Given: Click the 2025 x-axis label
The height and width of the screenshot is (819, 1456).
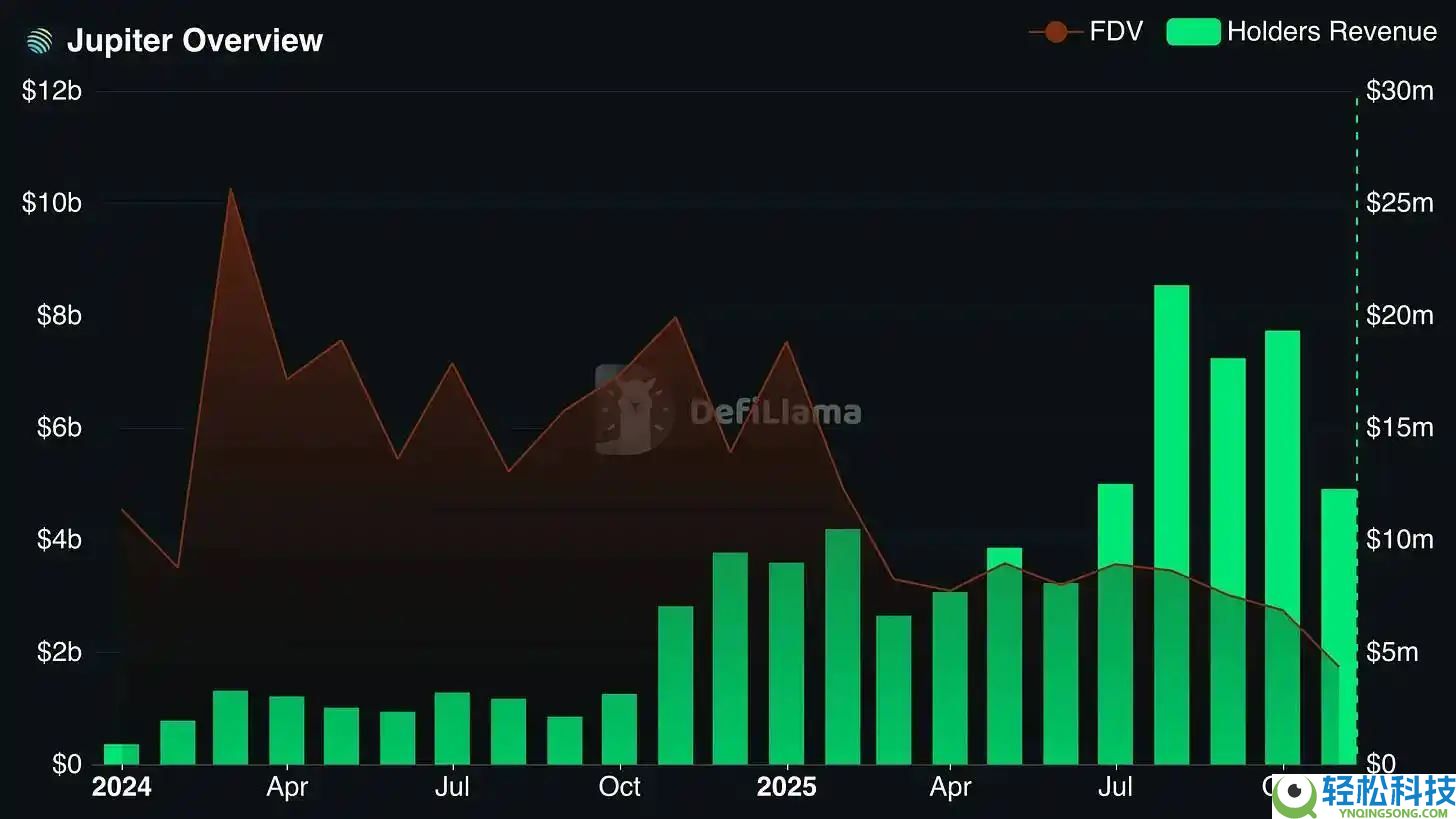Looking at the screenshot, I should coord(786,787).
